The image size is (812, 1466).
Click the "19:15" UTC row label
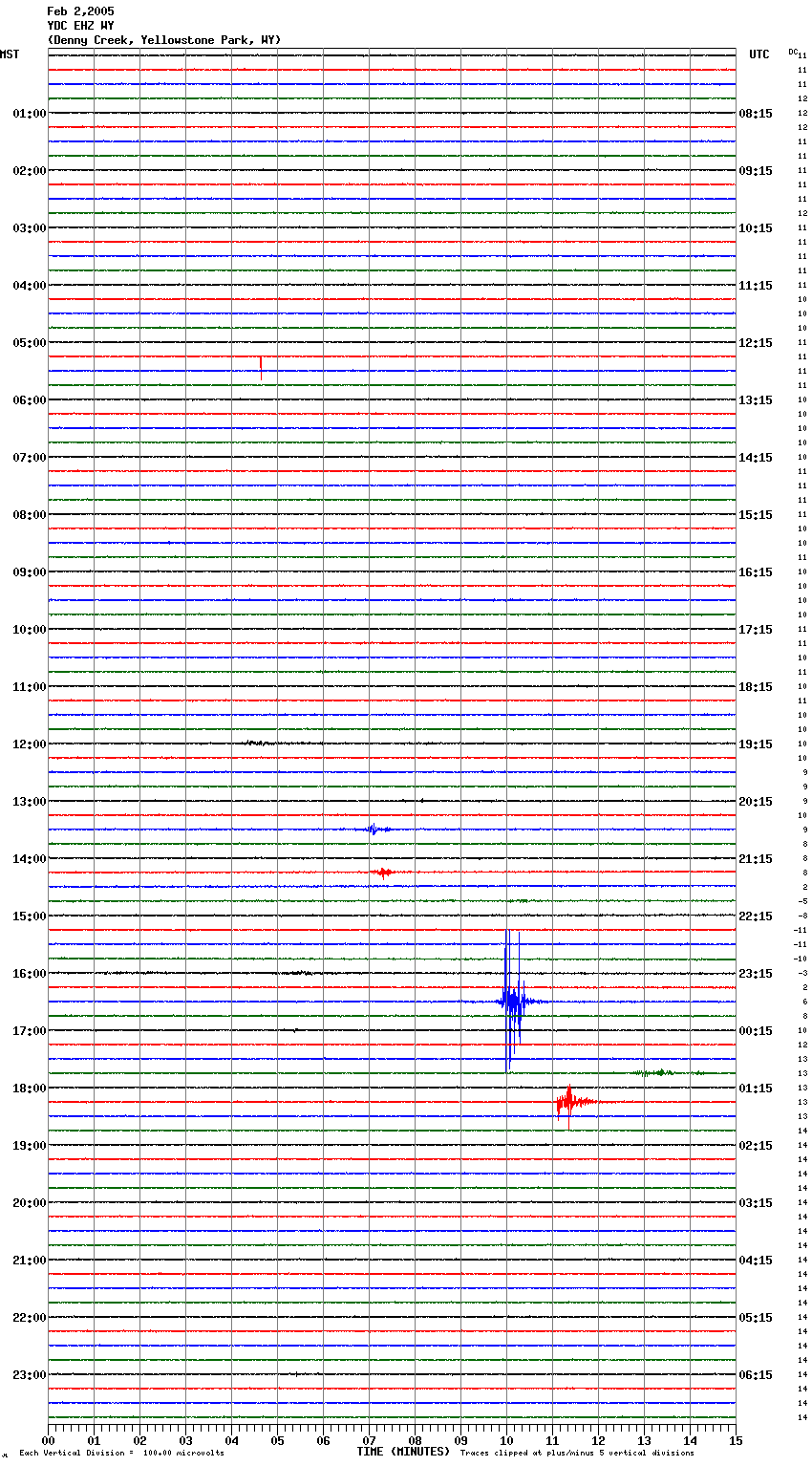[756, 744]
